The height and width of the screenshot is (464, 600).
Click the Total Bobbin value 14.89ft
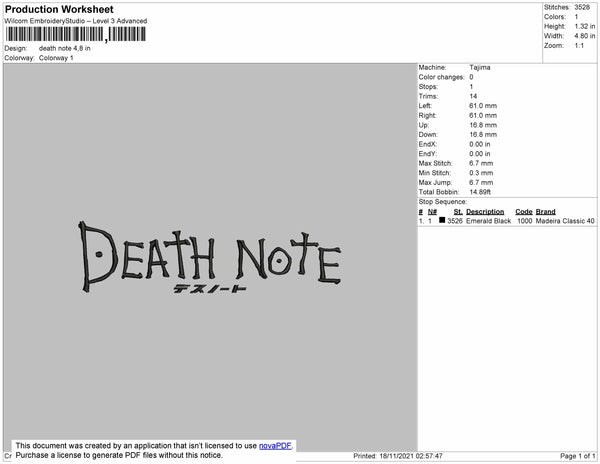pyautogui.click(x=480, y=192)
